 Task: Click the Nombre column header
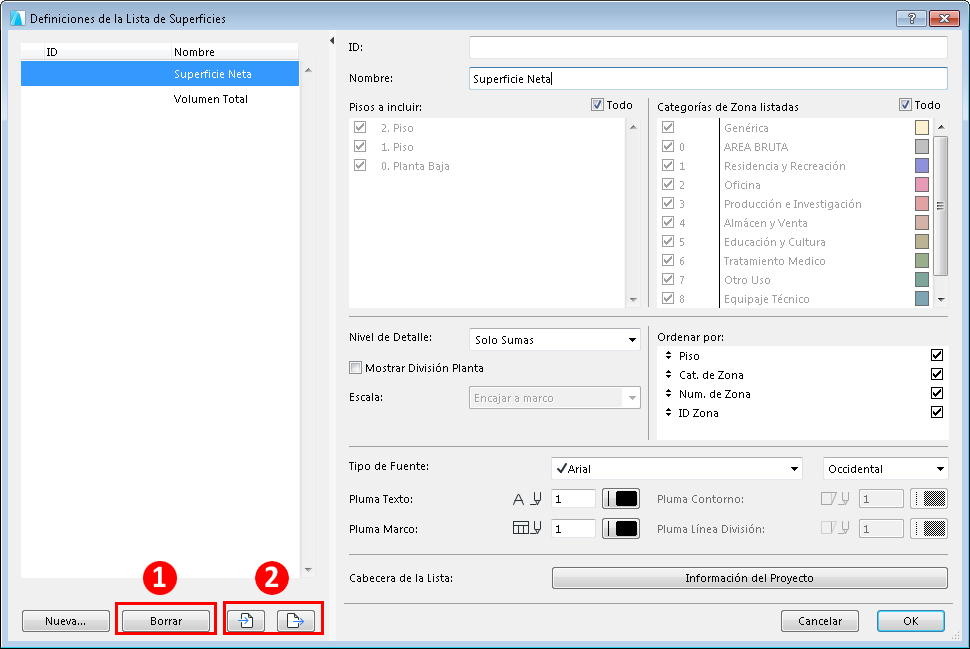tap(234, 52)
